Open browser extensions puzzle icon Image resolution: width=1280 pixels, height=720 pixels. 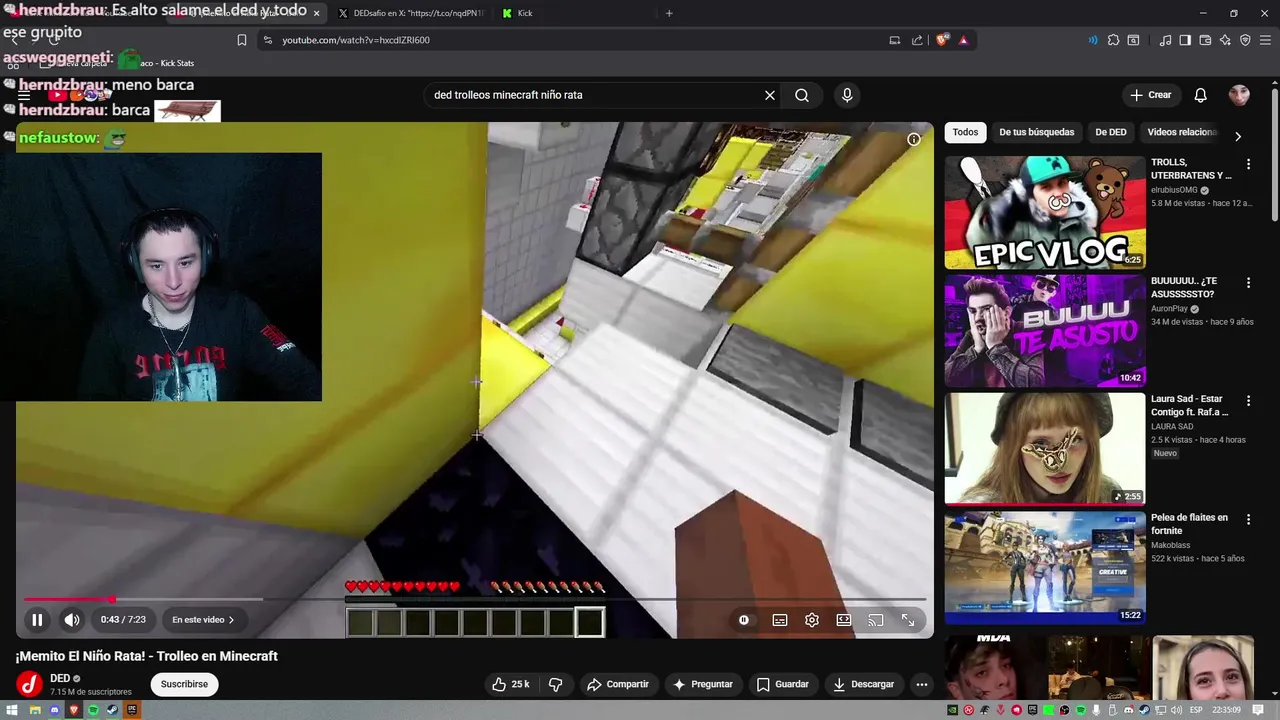coord(1113,40)
